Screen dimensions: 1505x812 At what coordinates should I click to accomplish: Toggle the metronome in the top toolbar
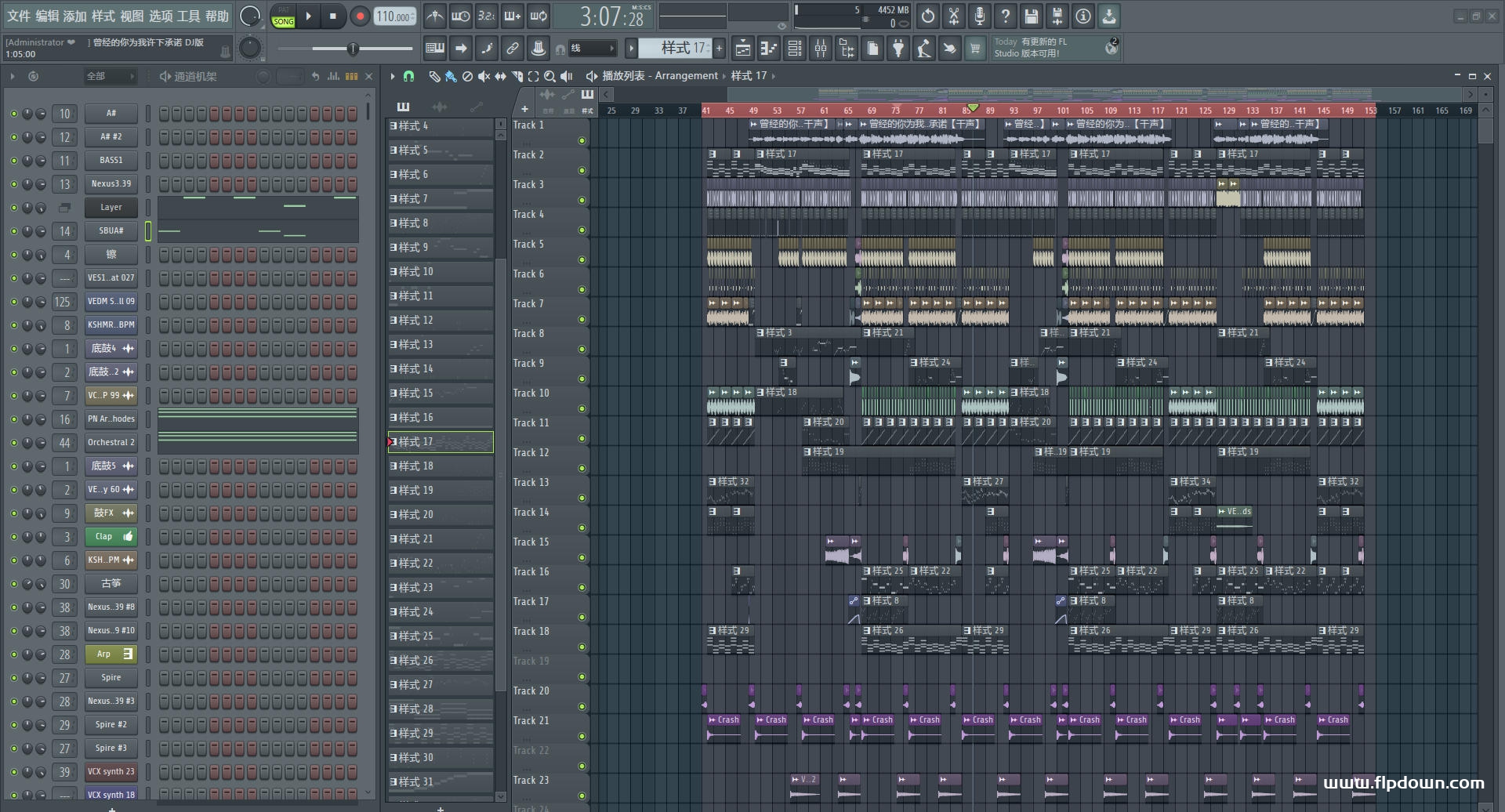click(x=435, y=16)
